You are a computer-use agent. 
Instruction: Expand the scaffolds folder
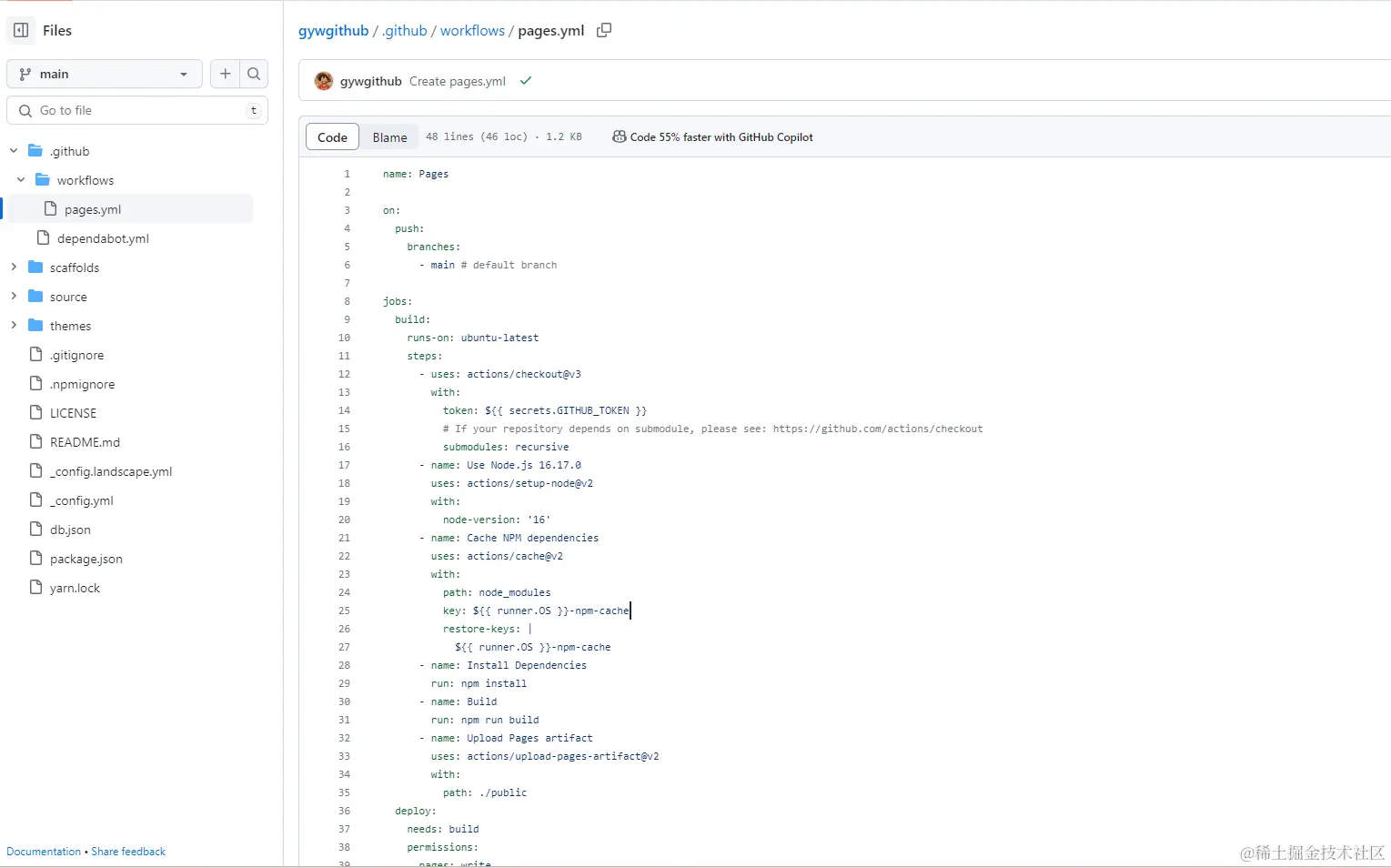(x=14, y=267)
